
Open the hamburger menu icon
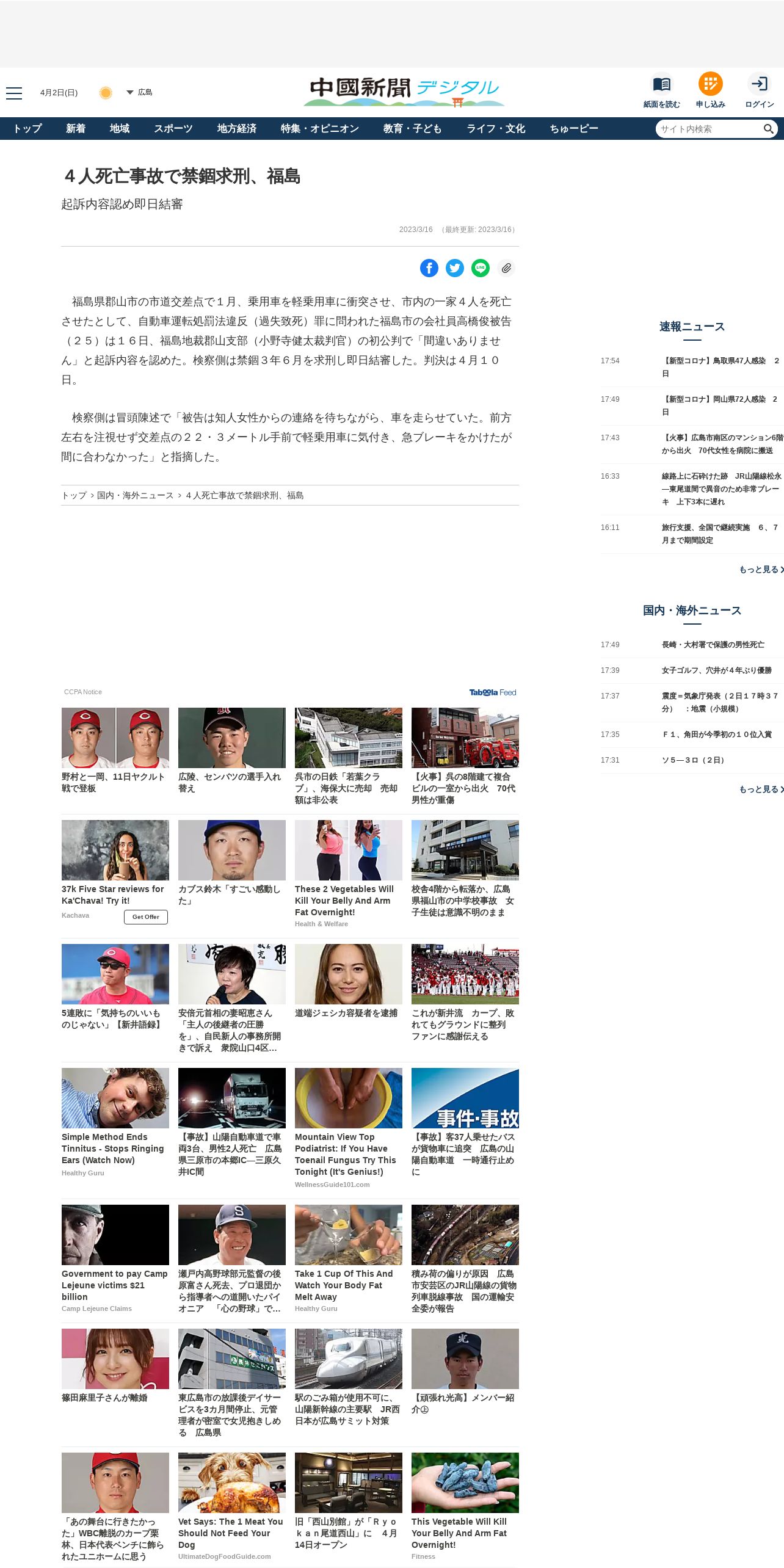tap(14, 93)
